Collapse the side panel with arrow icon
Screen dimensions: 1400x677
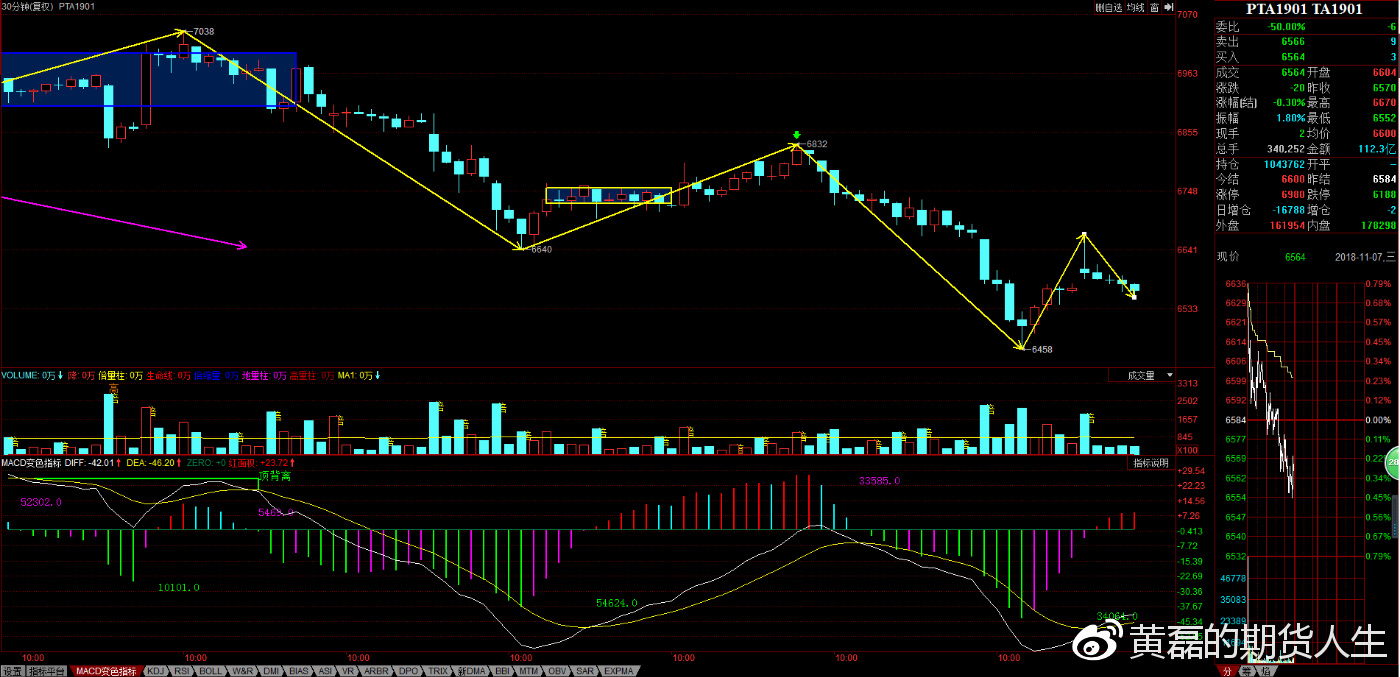1168,7
